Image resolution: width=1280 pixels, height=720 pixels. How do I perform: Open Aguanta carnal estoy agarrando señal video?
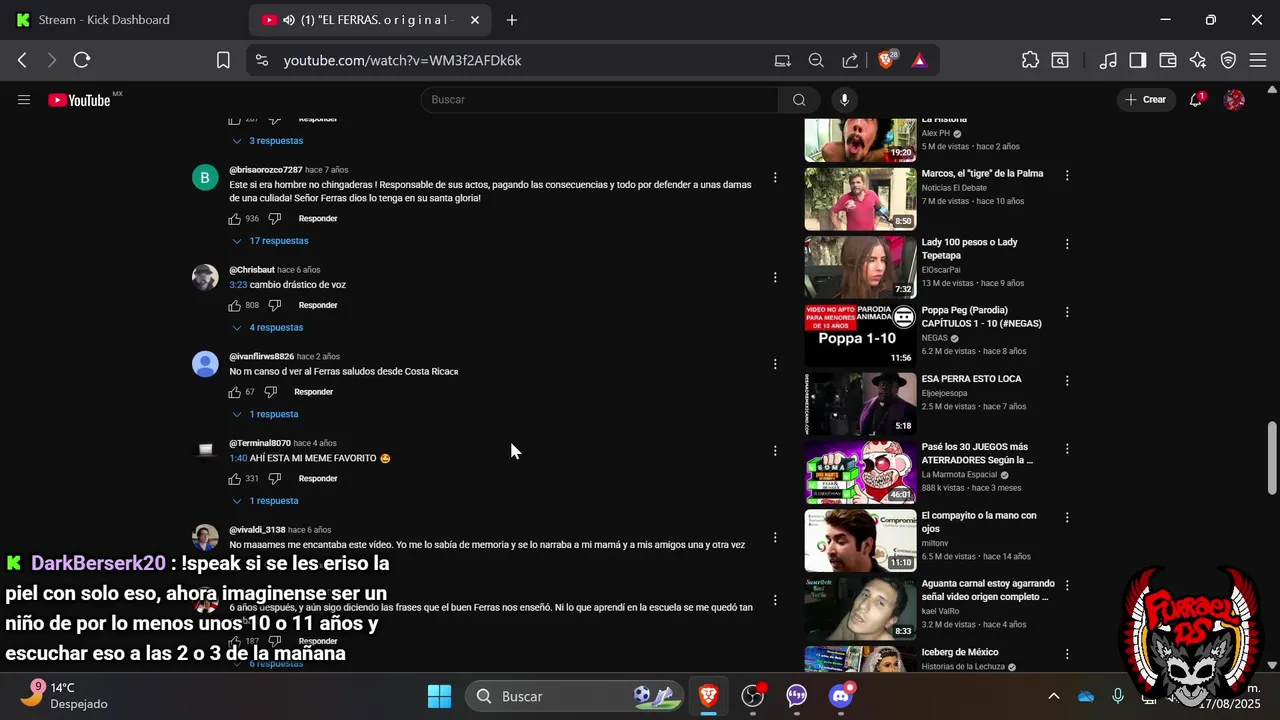(x=860, y=609)
